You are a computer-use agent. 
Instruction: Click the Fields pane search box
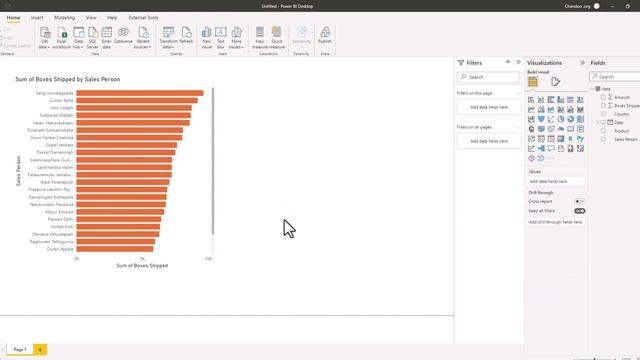(x=616, y=76)
